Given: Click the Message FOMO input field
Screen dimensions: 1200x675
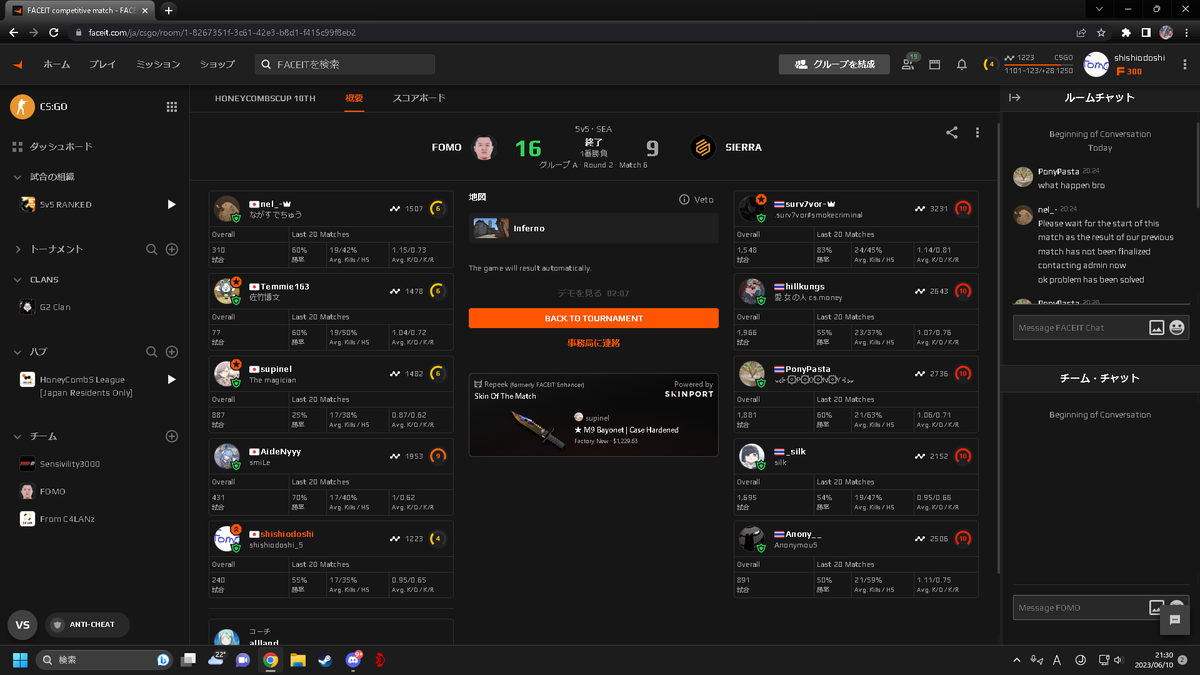Looking at the screenshot, I should tap(1078, 608).
